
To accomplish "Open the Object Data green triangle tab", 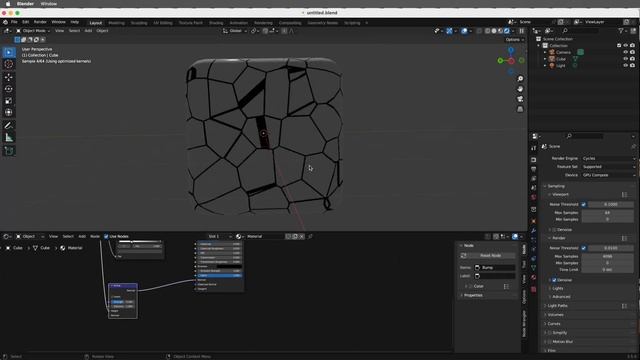I will [x=533, y=268].
